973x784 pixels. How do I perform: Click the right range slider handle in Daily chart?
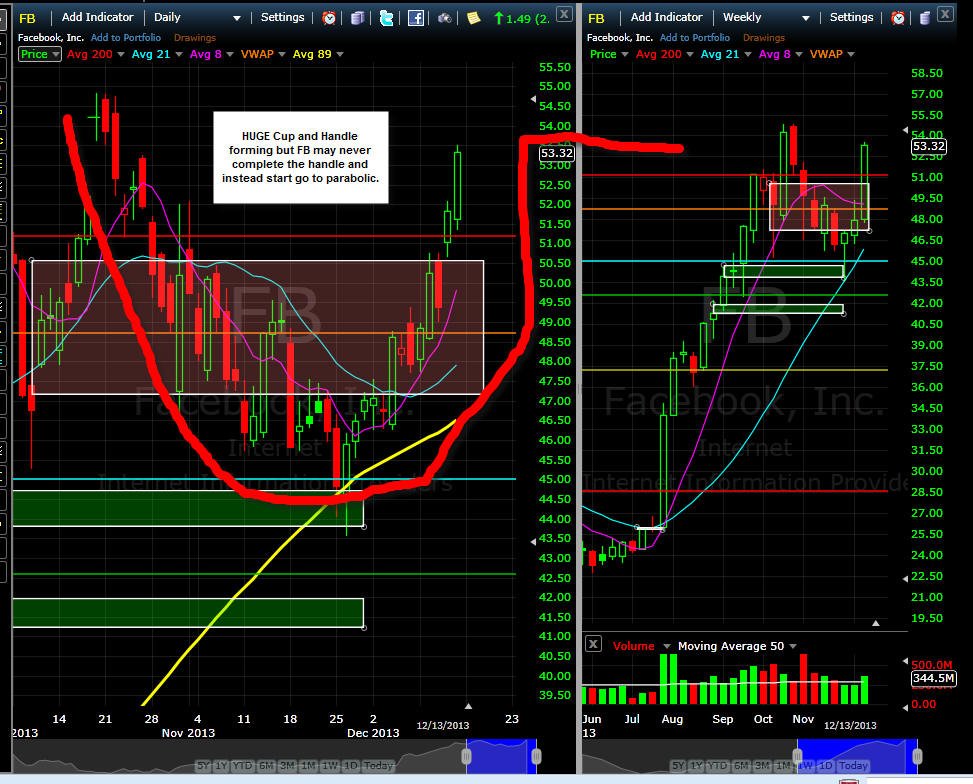[x=536, y=755]
